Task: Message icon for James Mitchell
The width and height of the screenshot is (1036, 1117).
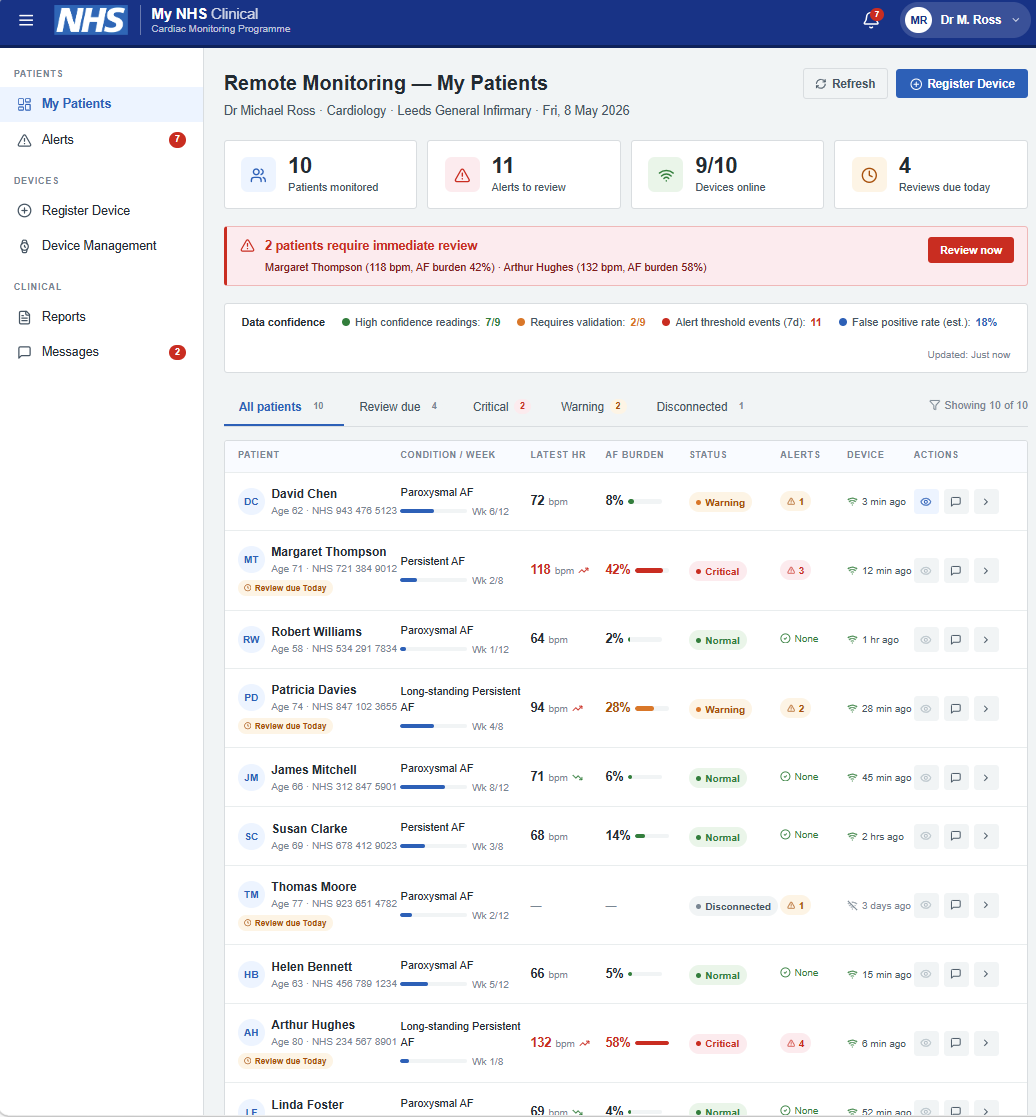Action: pyautogui.click(x=956, y=778)
